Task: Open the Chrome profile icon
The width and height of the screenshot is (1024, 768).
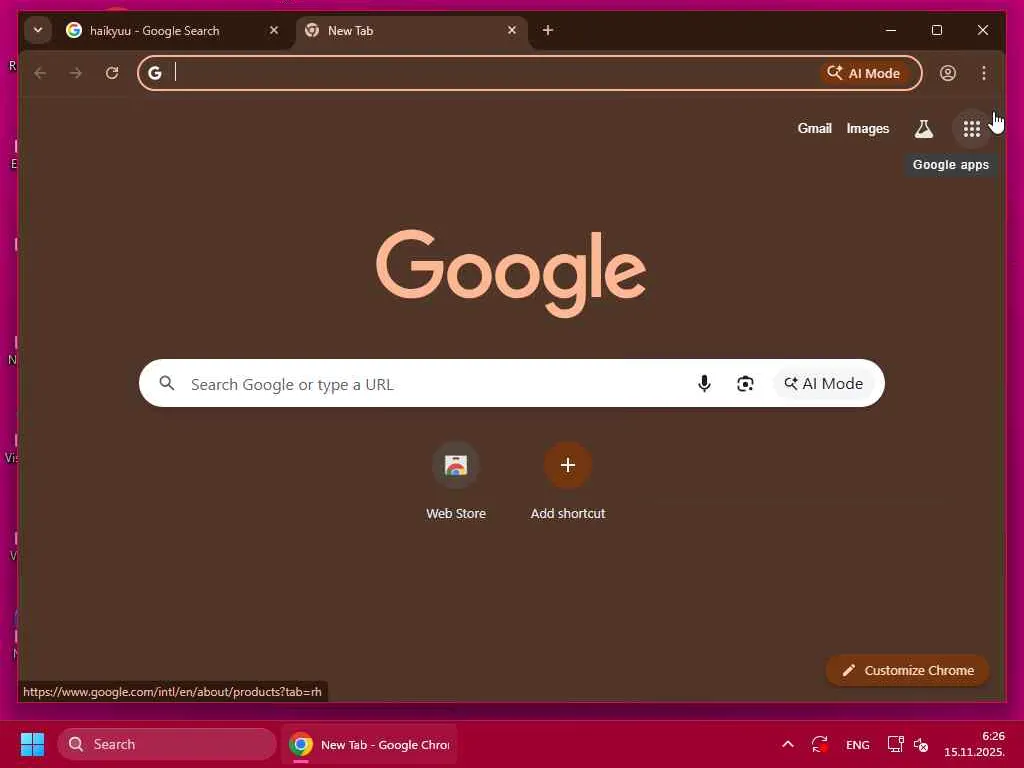Action: [x=948, y=73]
